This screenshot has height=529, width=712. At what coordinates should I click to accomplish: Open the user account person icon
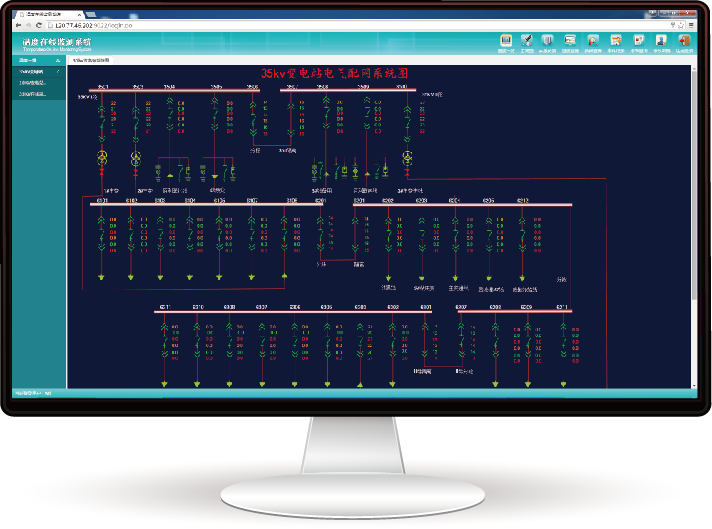[x=661, y=41]
